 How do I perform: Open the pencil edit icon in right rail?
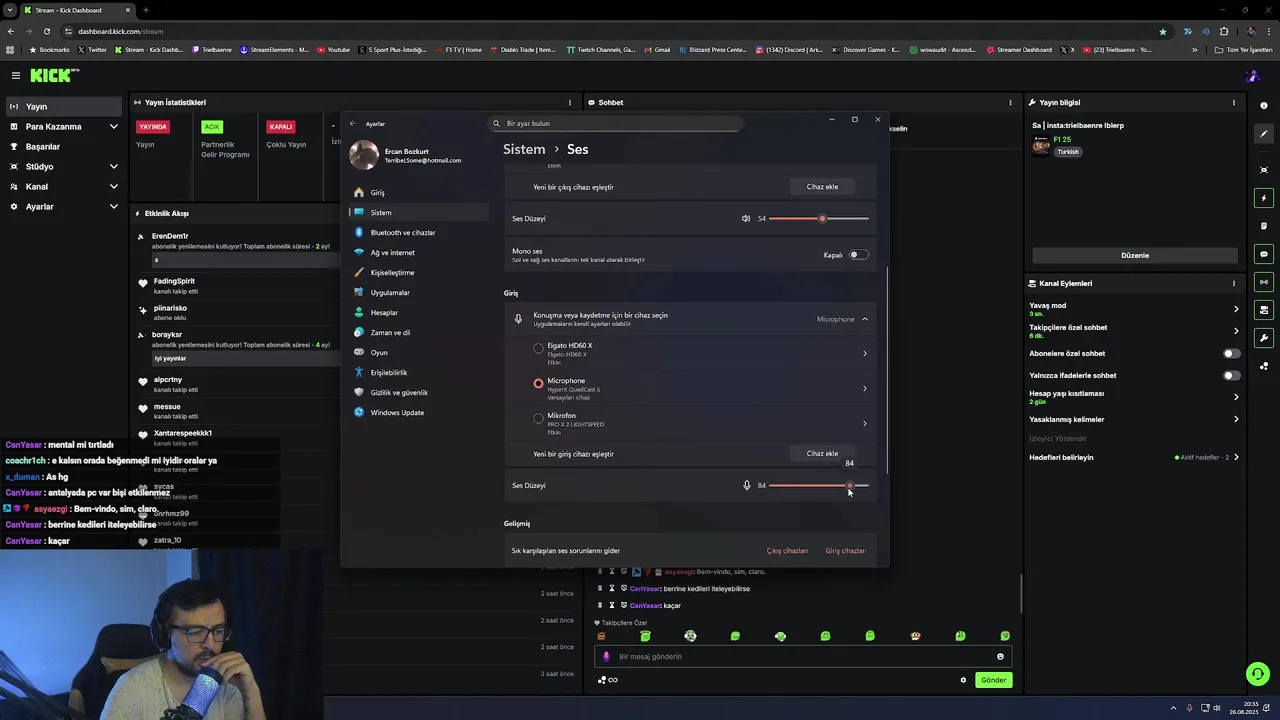click(x=1264, y=134)
